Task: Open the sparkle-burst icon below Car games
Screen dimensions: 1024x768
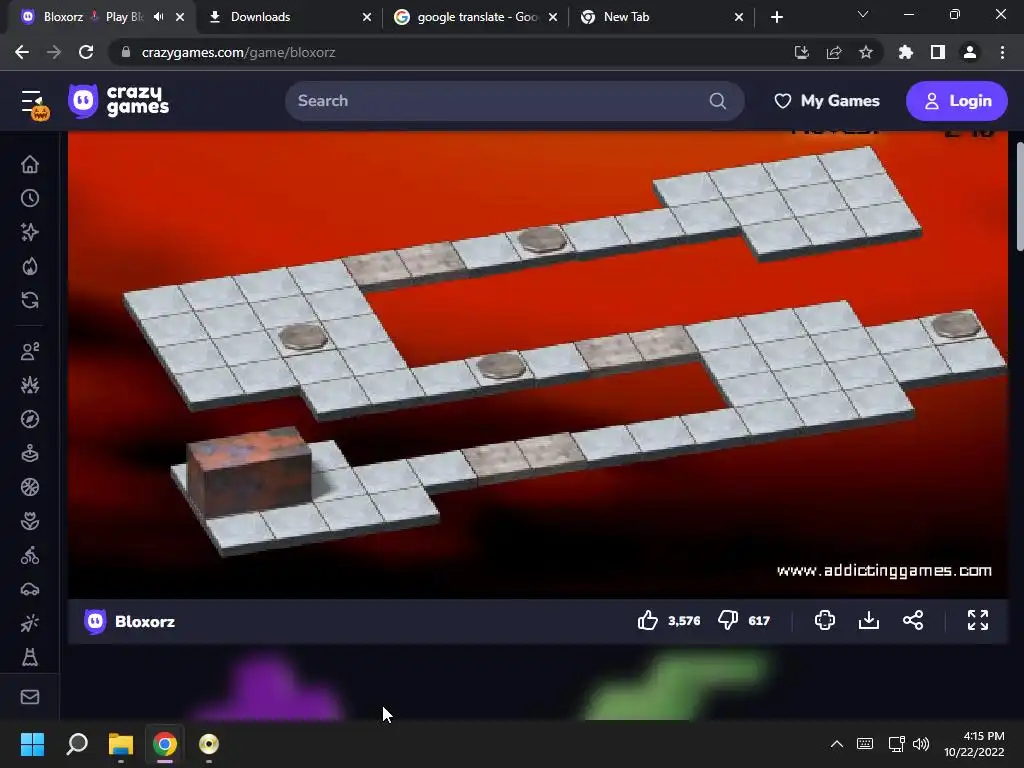Action: (30, 624)
